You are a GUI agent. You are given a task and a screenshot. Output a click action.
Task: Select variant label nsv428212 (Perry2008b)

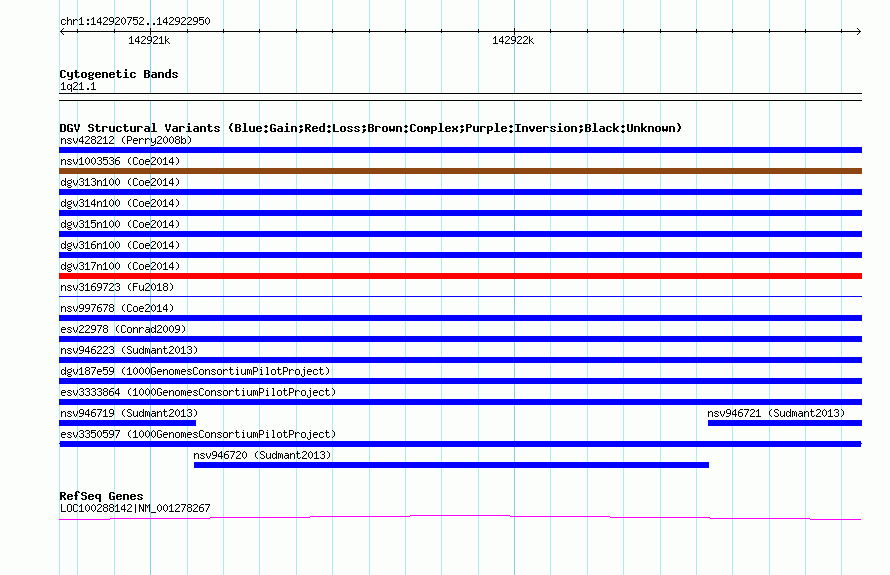[126, 140]
